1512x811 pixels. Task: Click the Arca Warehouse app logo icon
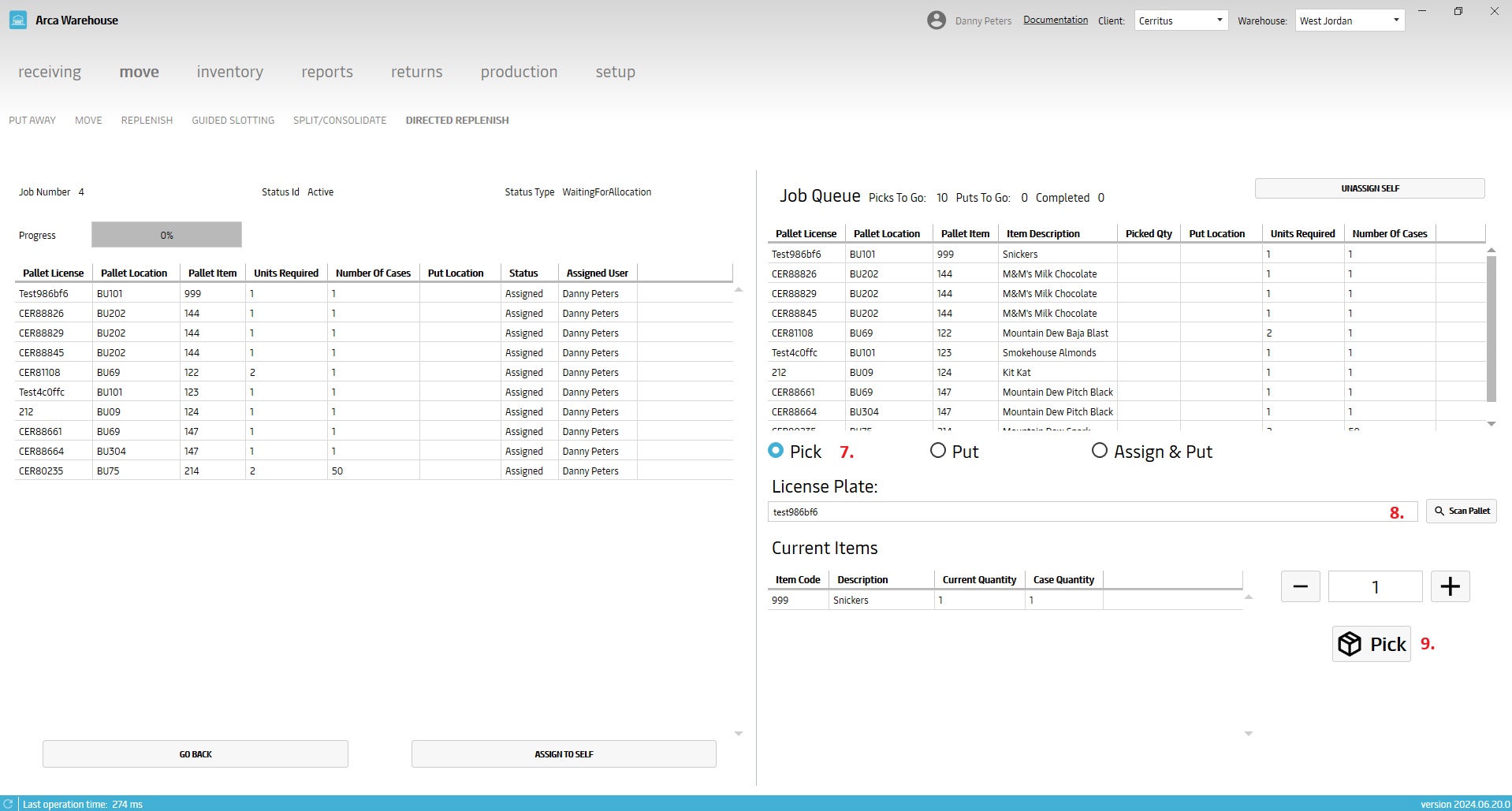coord(17,20)
